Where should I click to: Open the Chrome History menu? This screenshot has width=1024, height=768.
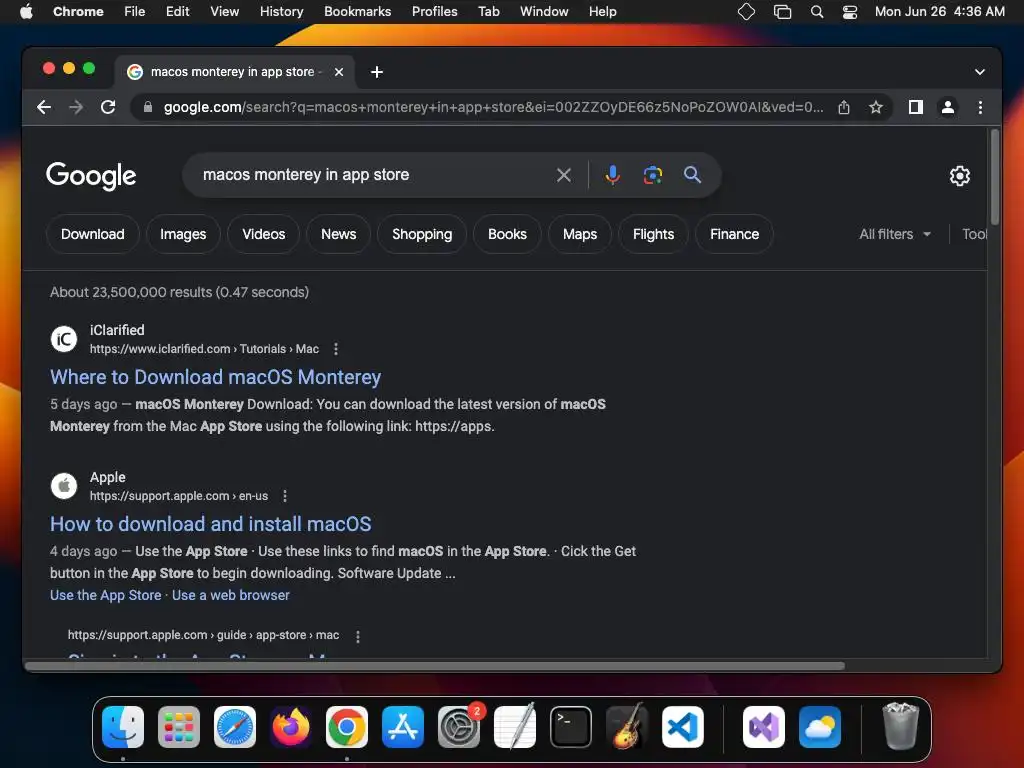281,12
